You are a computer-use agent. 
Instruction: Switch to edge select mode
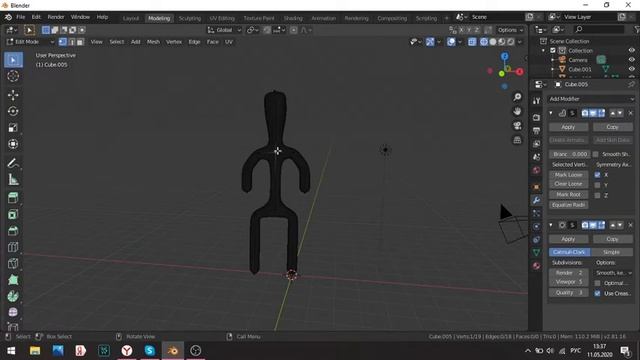(x=71, y=42)
